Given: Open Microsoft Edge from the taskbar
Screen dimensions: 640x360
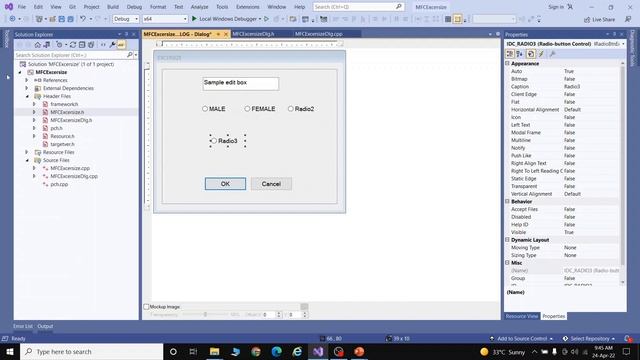Looking at the screenshot, I should (276, 351).
